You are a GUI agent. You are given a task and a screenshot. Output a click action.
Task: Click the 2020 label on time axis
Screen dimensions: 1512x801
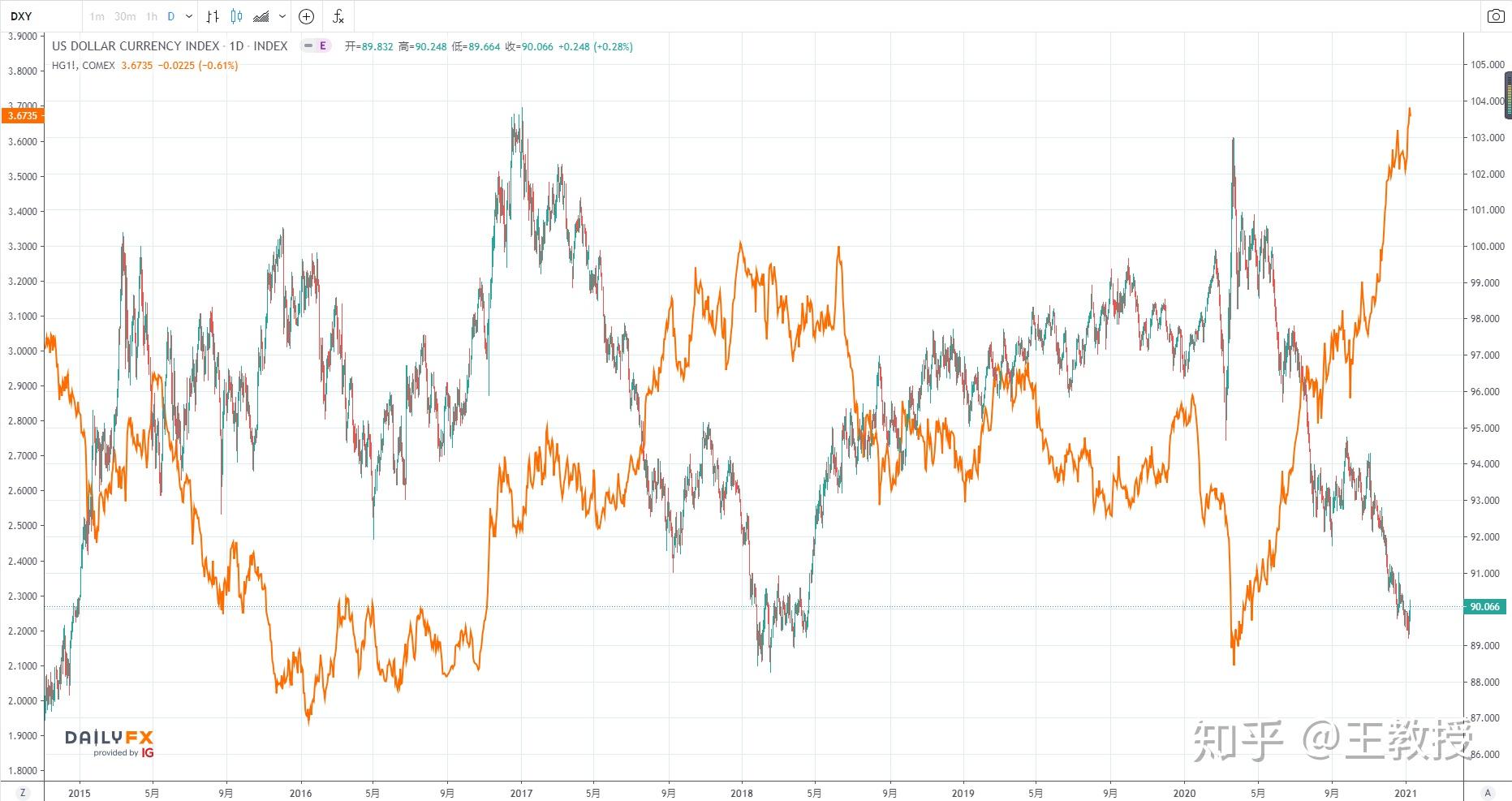coord(1184,793)
